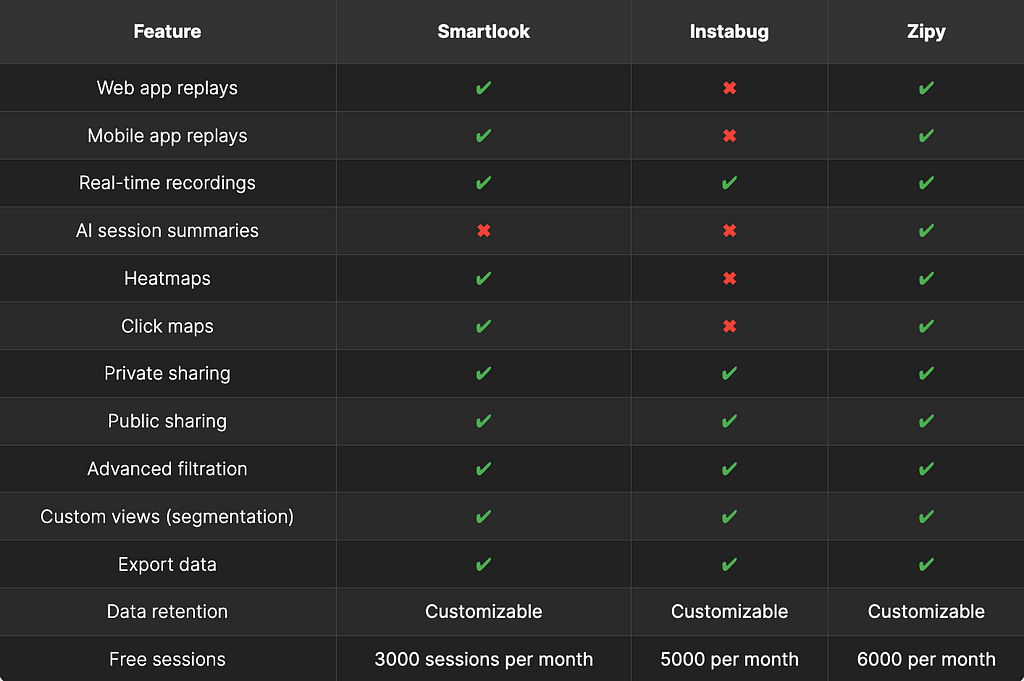
Task: Click Instabug's red cross for Web app replays
Action: tap(729, 87)
